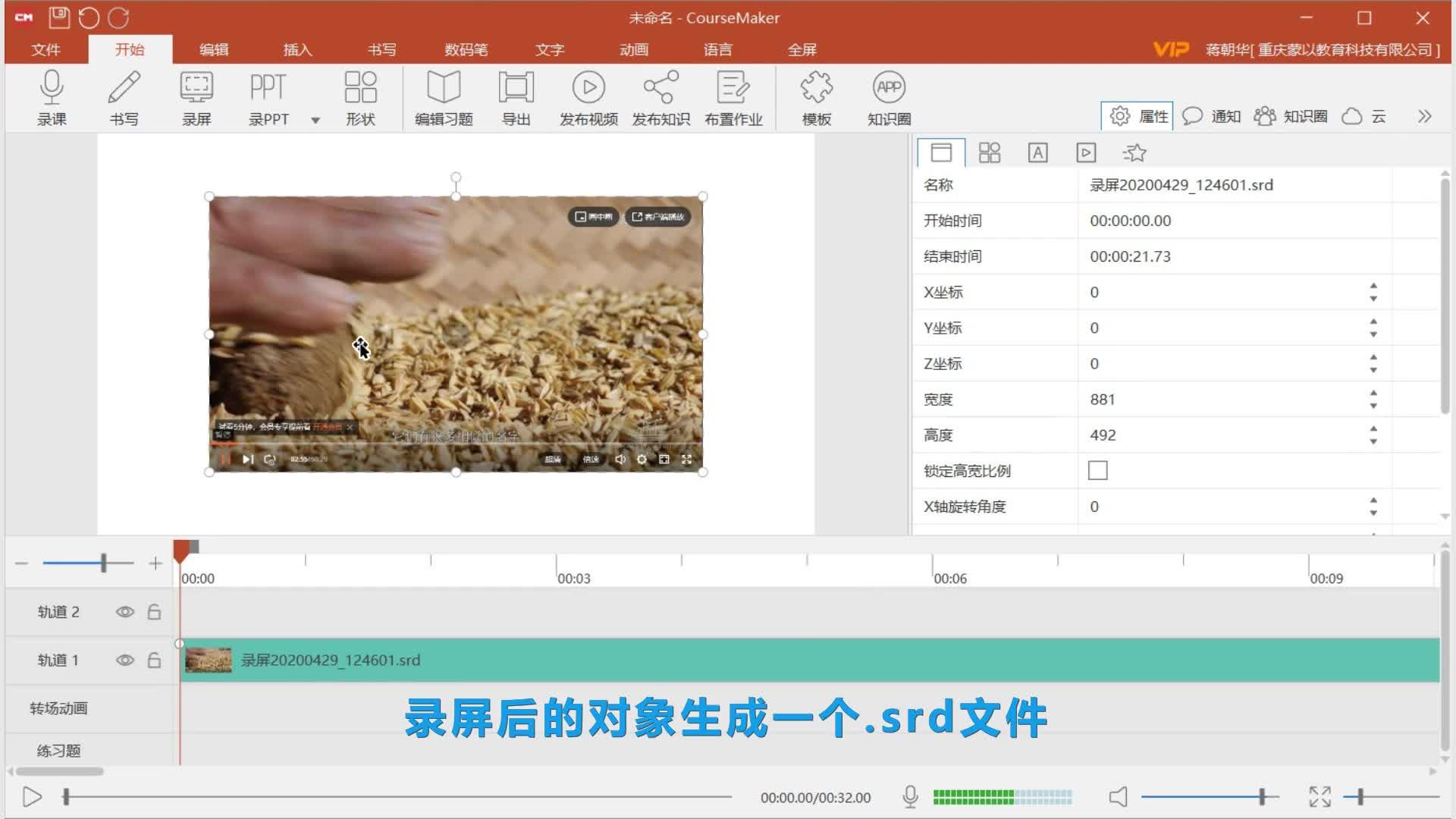The height and width of the screenshot is (819, 1456).
Task: Click the VIP badge
Action: pyautogui.click(x=1171, y=49)
